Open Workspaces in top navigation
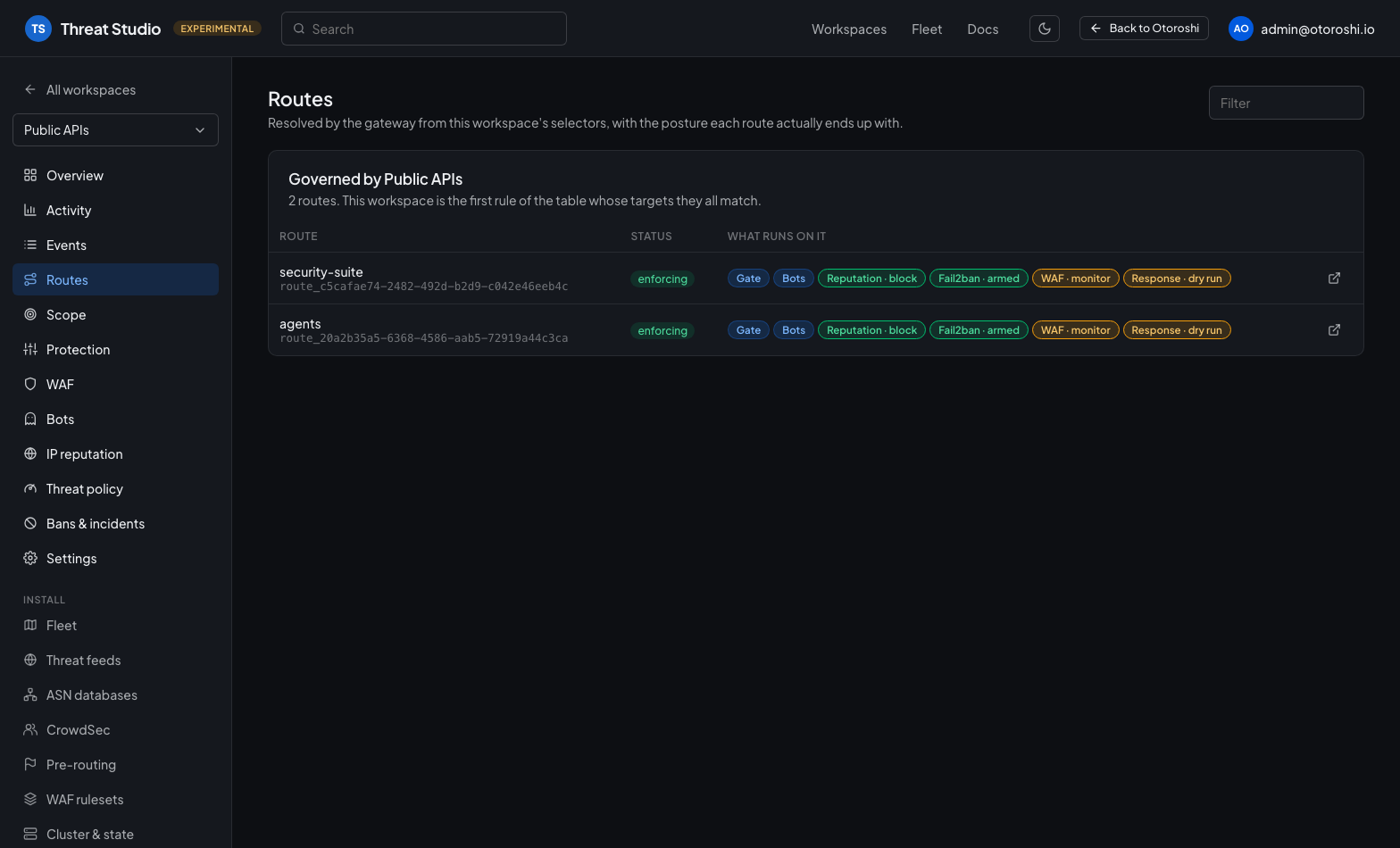 849,29
